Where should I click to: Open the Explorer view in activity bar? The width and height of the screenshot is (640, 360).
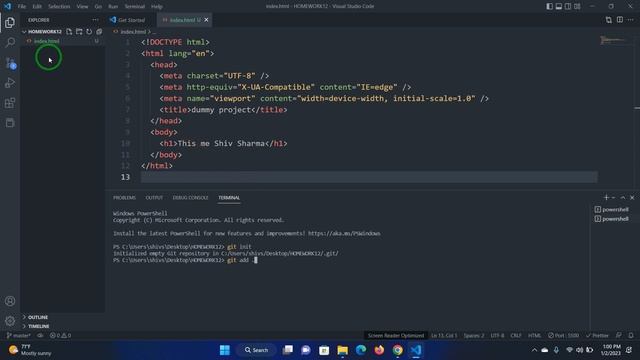tap(10, 22)
